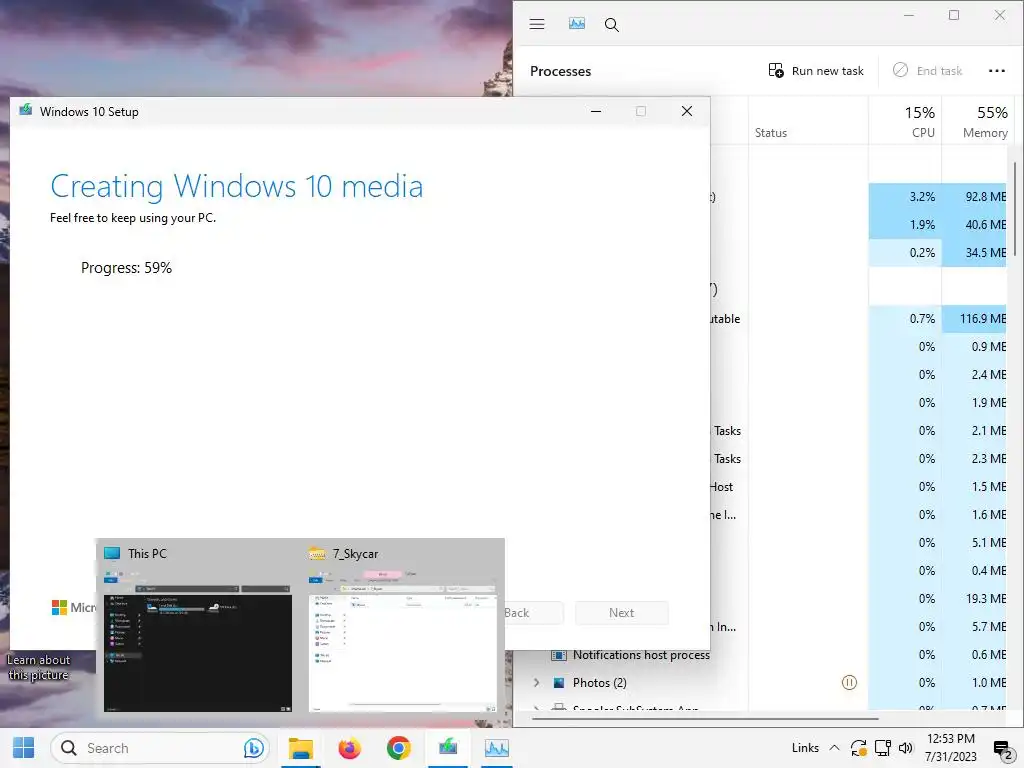Select the row with 116.9 MB memory

[x=859, y=319]
